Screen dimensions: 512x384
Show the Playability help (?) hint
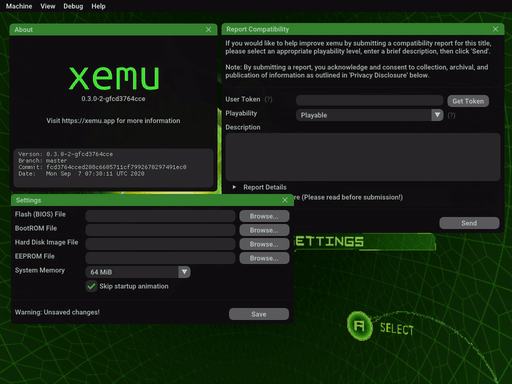pyautogui.click(x=451, y=115)
